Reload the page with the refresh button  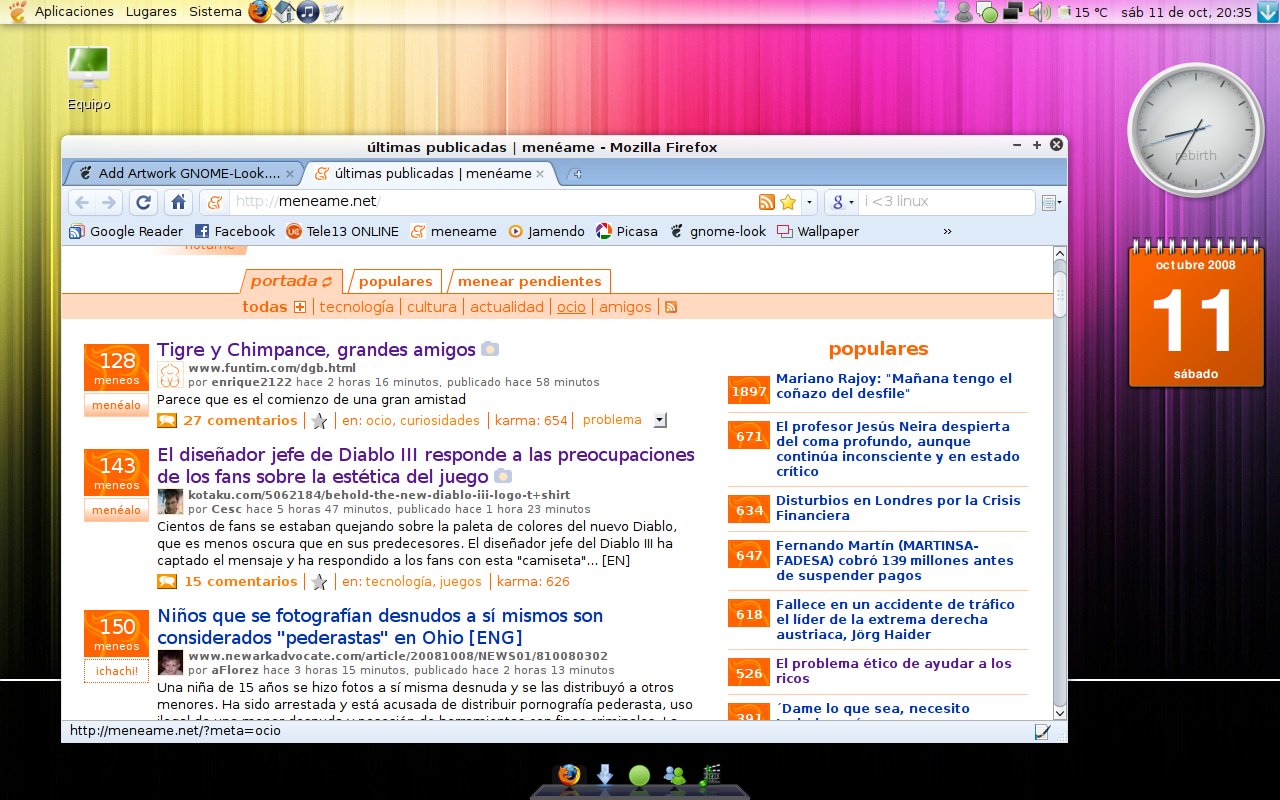(144, 202)
